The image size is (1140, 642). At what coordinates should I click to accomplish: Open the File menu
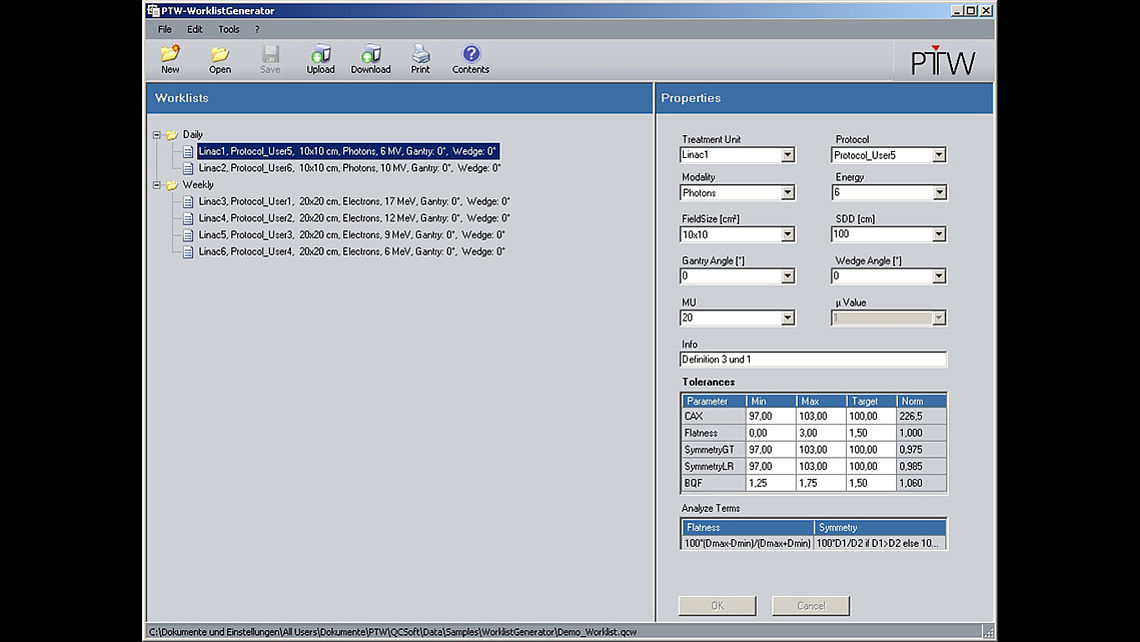click(164, 29)
